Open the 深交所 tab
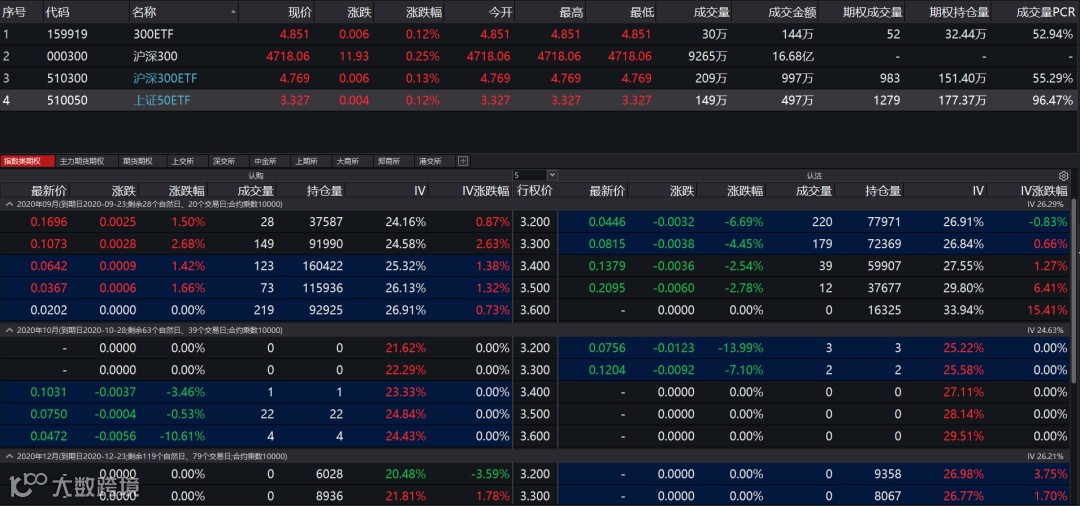 point(224,161)
